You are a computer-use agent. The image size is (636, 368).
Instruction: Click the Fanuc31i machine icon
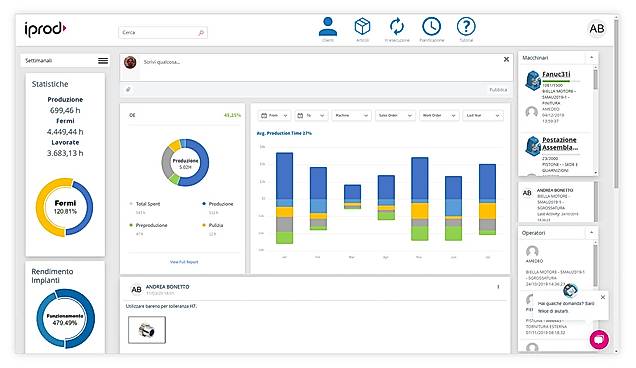tap(533, 80)
